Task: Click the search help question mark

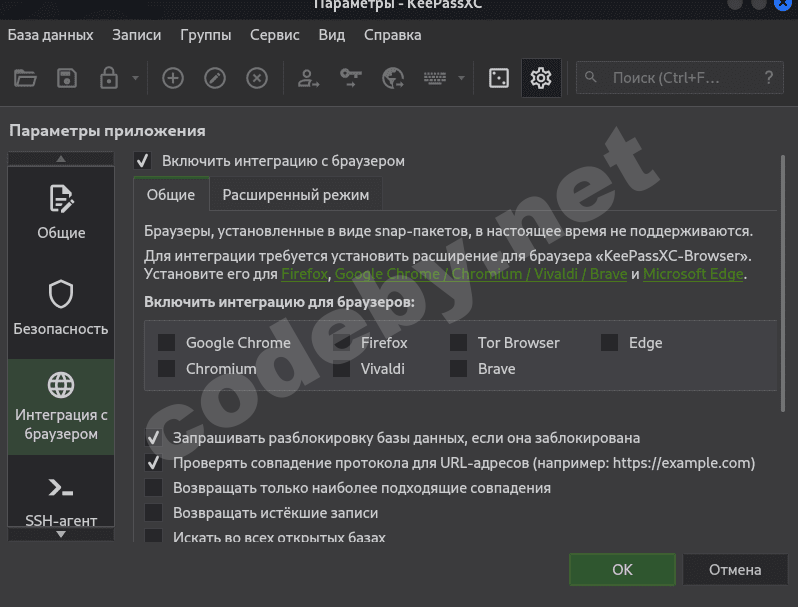Action: click(x=768, y=77)
